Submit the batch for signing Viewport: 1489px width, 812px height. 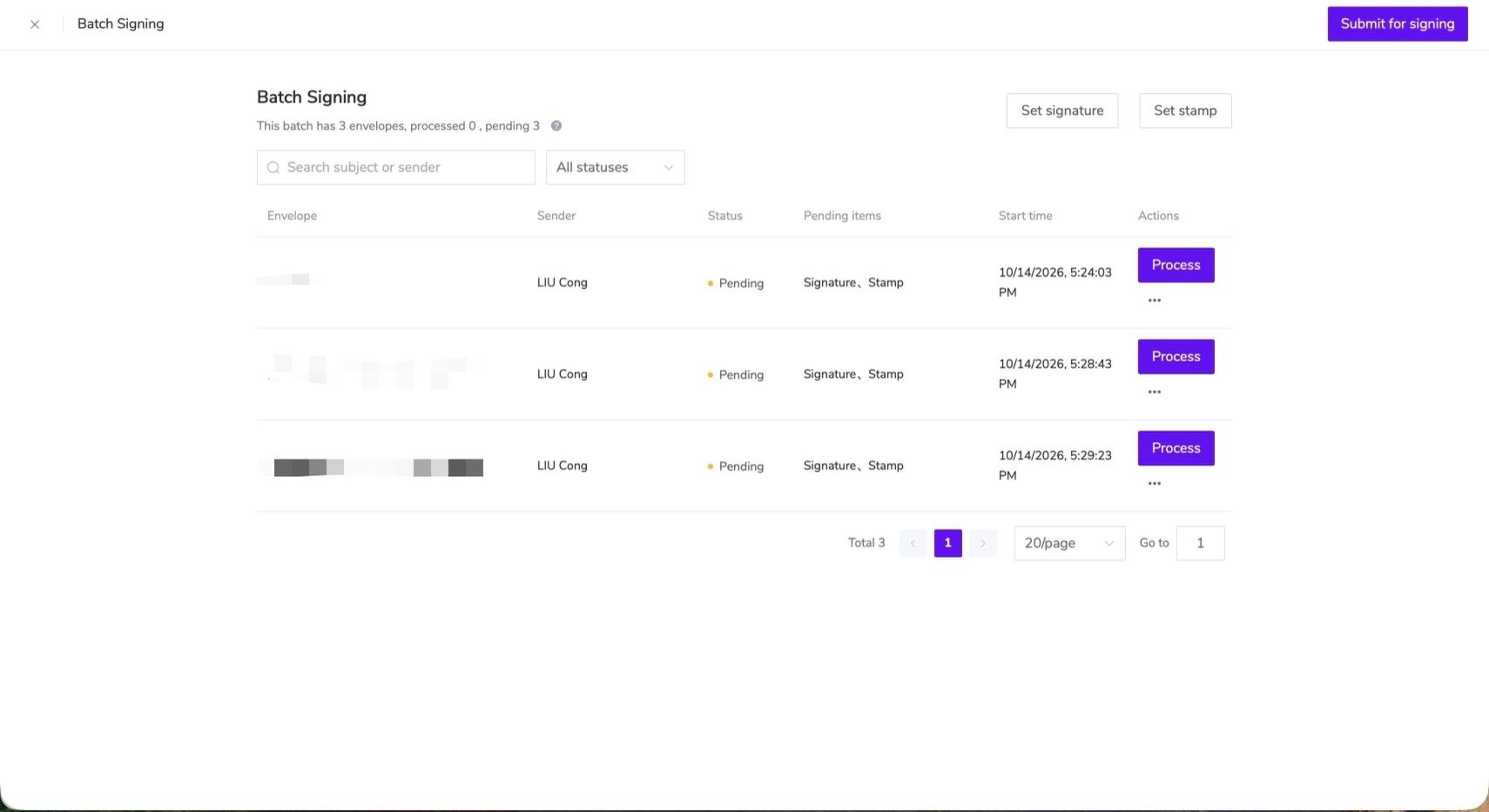click(1398, 23)
